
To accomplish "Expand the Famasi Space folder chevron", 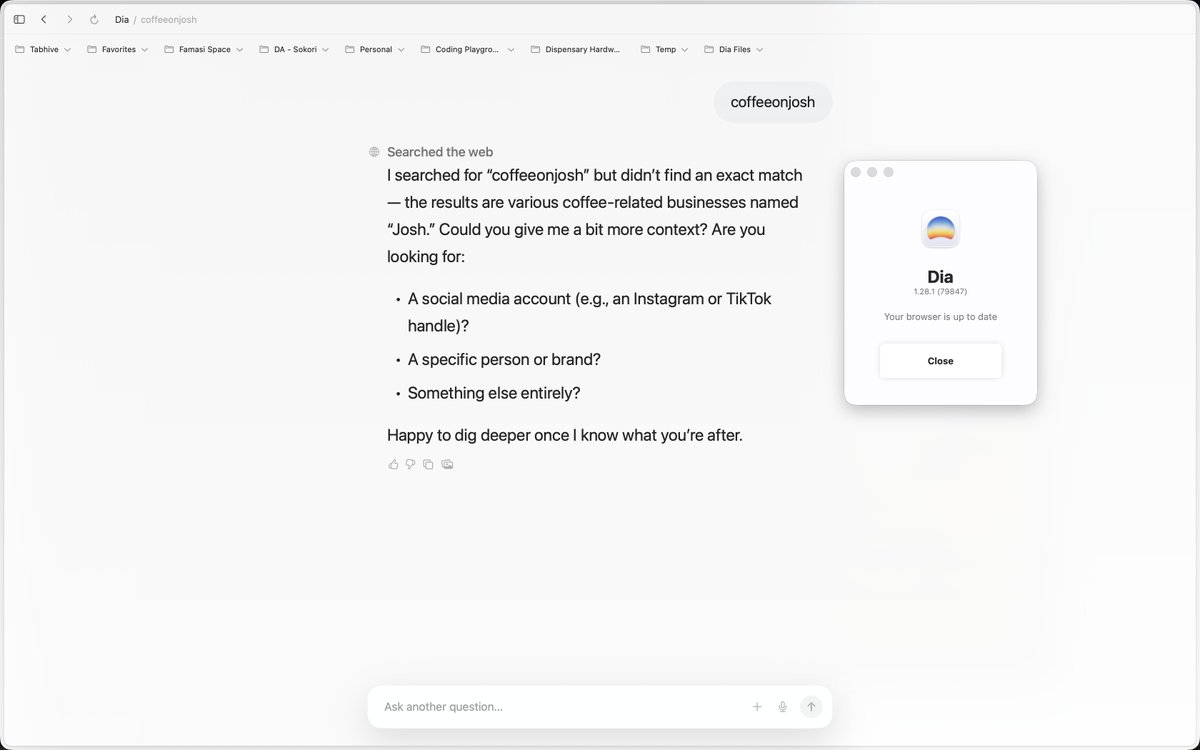I will 240,49.
